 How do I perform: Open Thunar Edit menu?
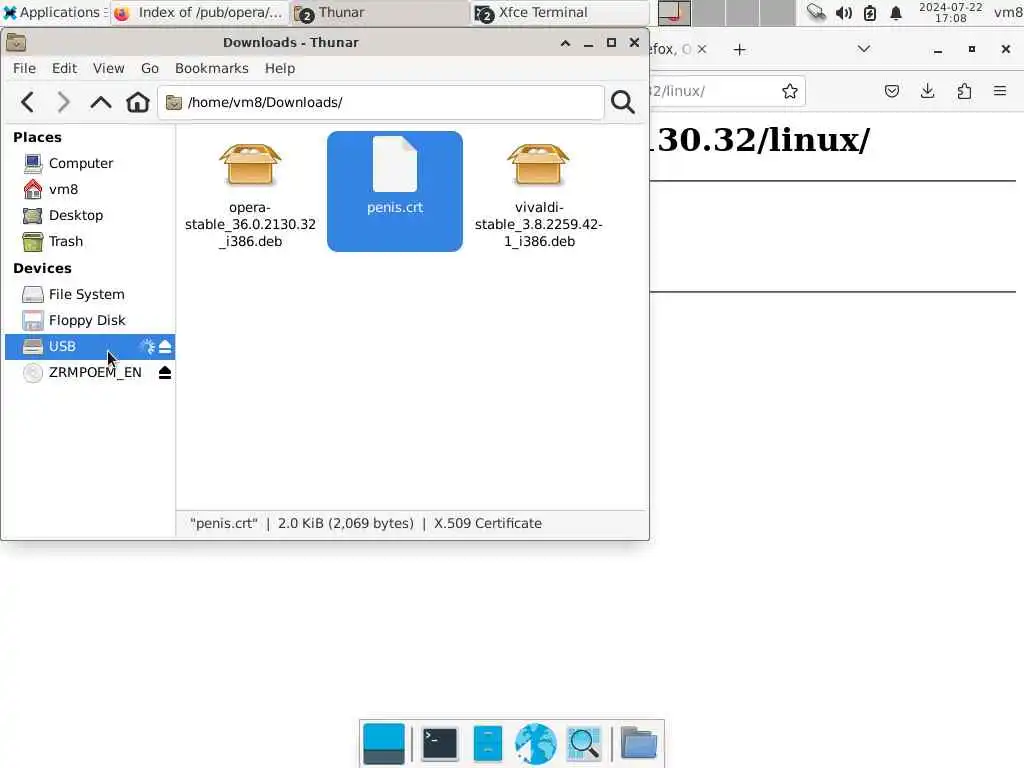(65, 69)
